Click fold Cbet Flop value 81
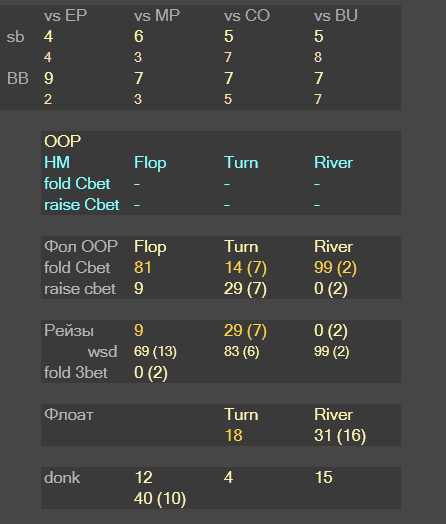Screen dimensions: 446x524 143,268
